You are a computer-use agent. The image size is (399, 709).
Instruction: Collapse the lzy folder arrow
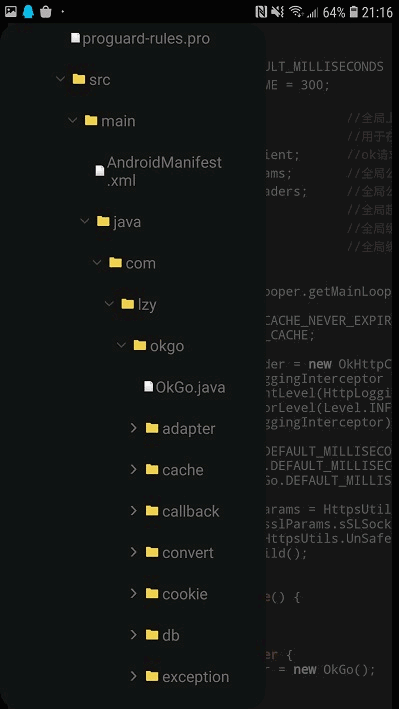[109, 304]
